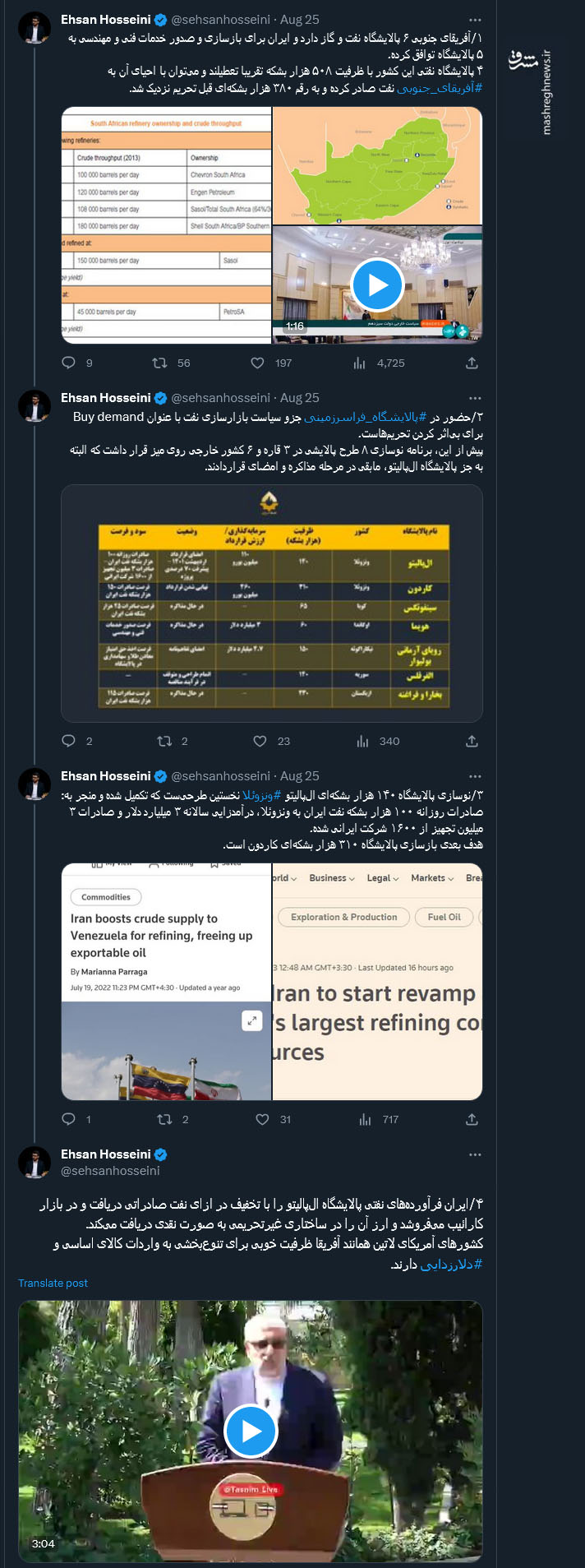The height and width of the screenshot is (1568, 585).
Task: Play the 1:16 video in first tweet
Action: 377,284
